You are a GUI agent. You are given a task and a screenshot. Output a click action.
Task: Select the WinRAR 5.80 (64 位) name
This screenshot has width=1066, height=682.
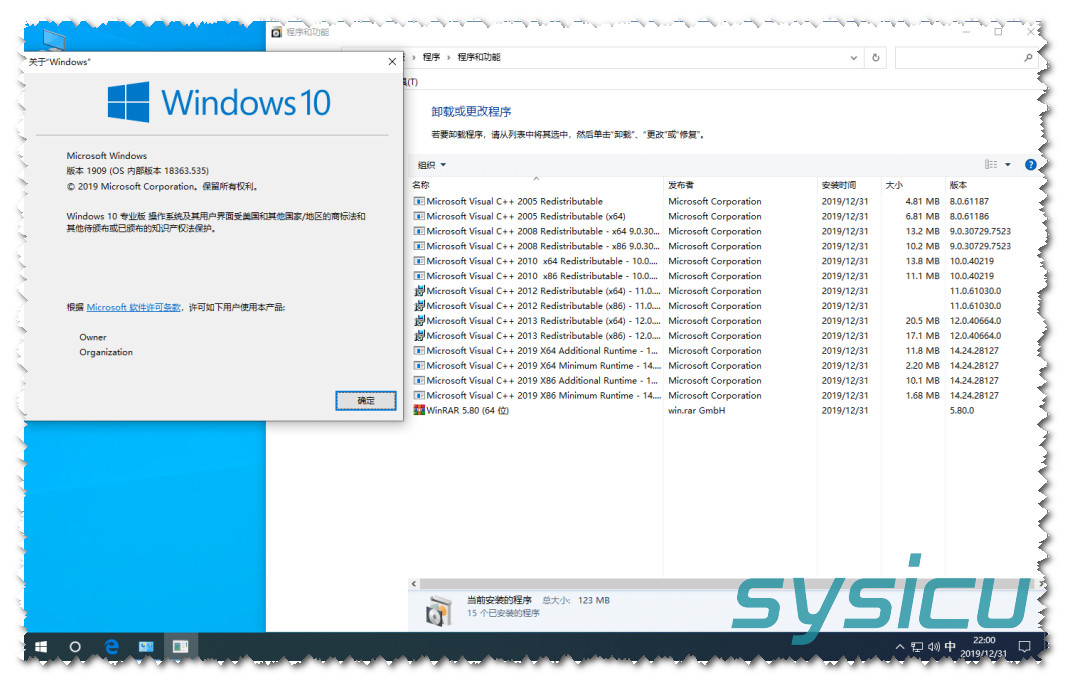click(x=468, y=411)
